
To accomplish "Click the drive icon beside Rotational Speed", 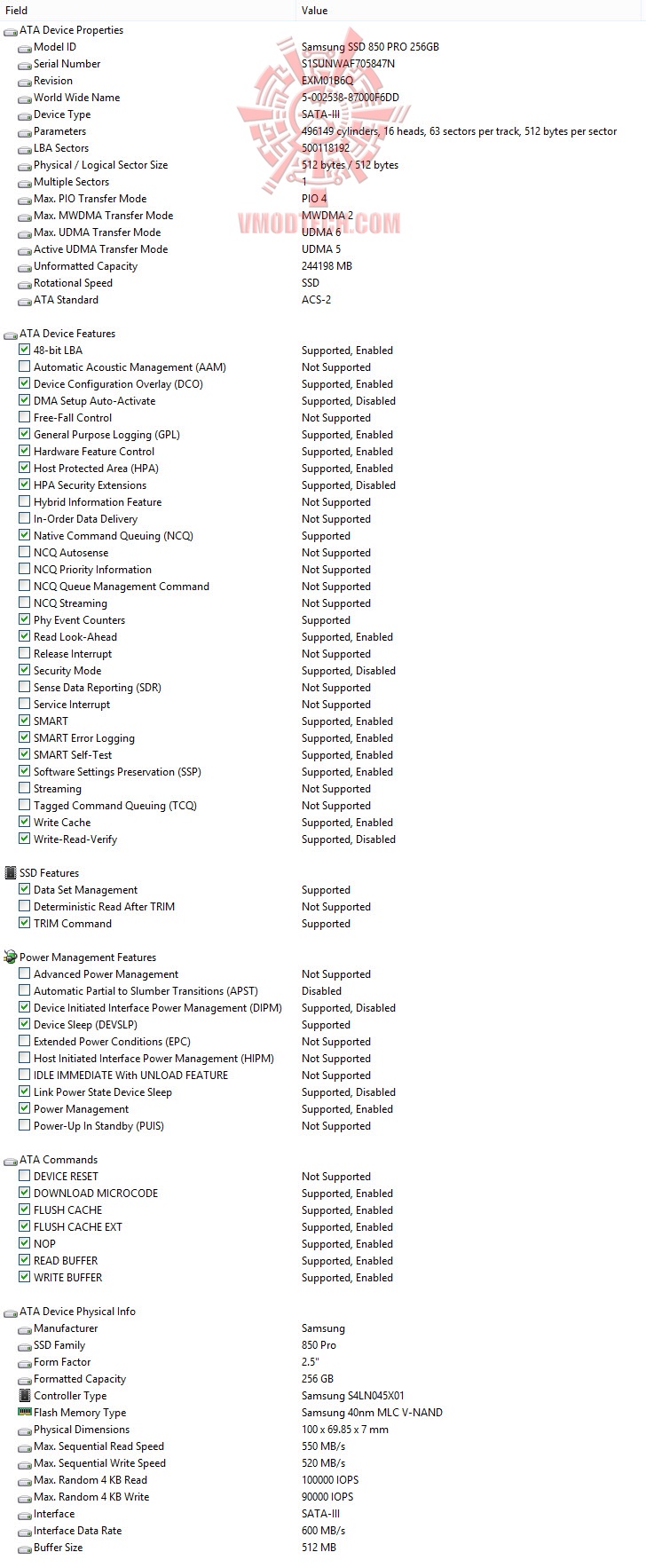I will tap(25, 284).
